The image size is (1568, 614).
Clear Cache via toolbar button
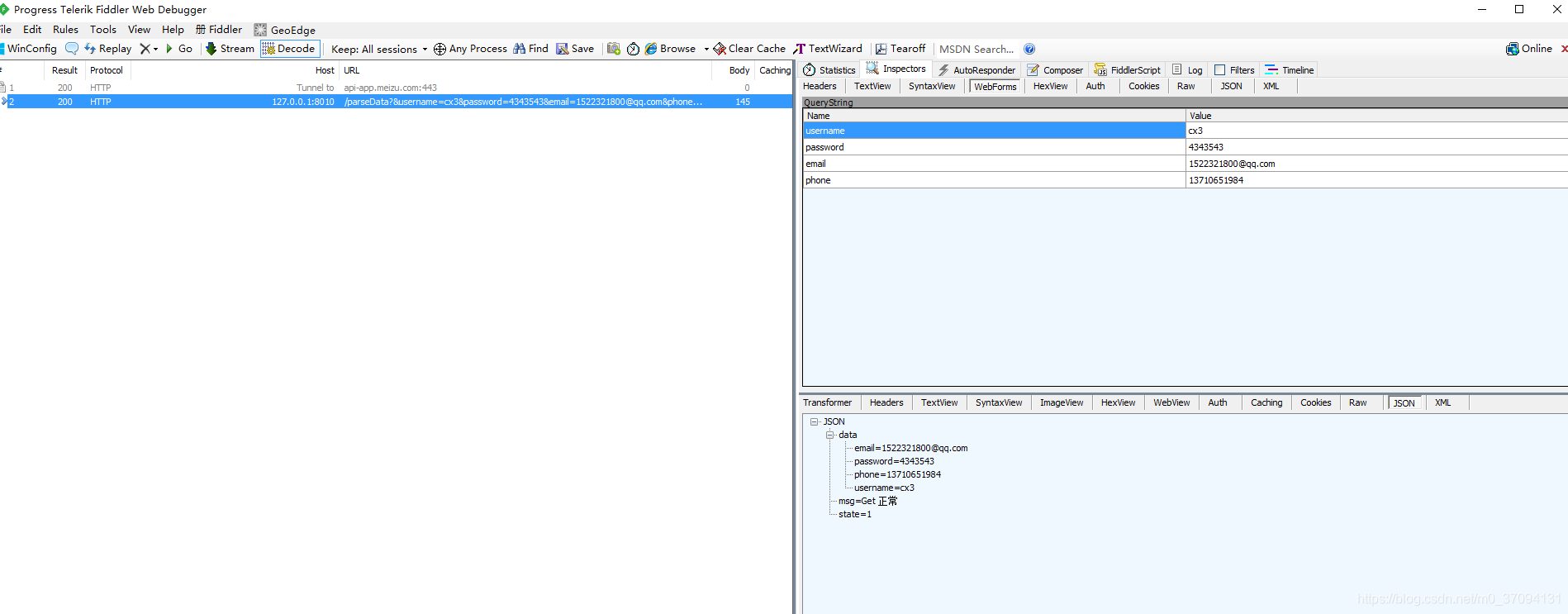(x=749, y=49)
